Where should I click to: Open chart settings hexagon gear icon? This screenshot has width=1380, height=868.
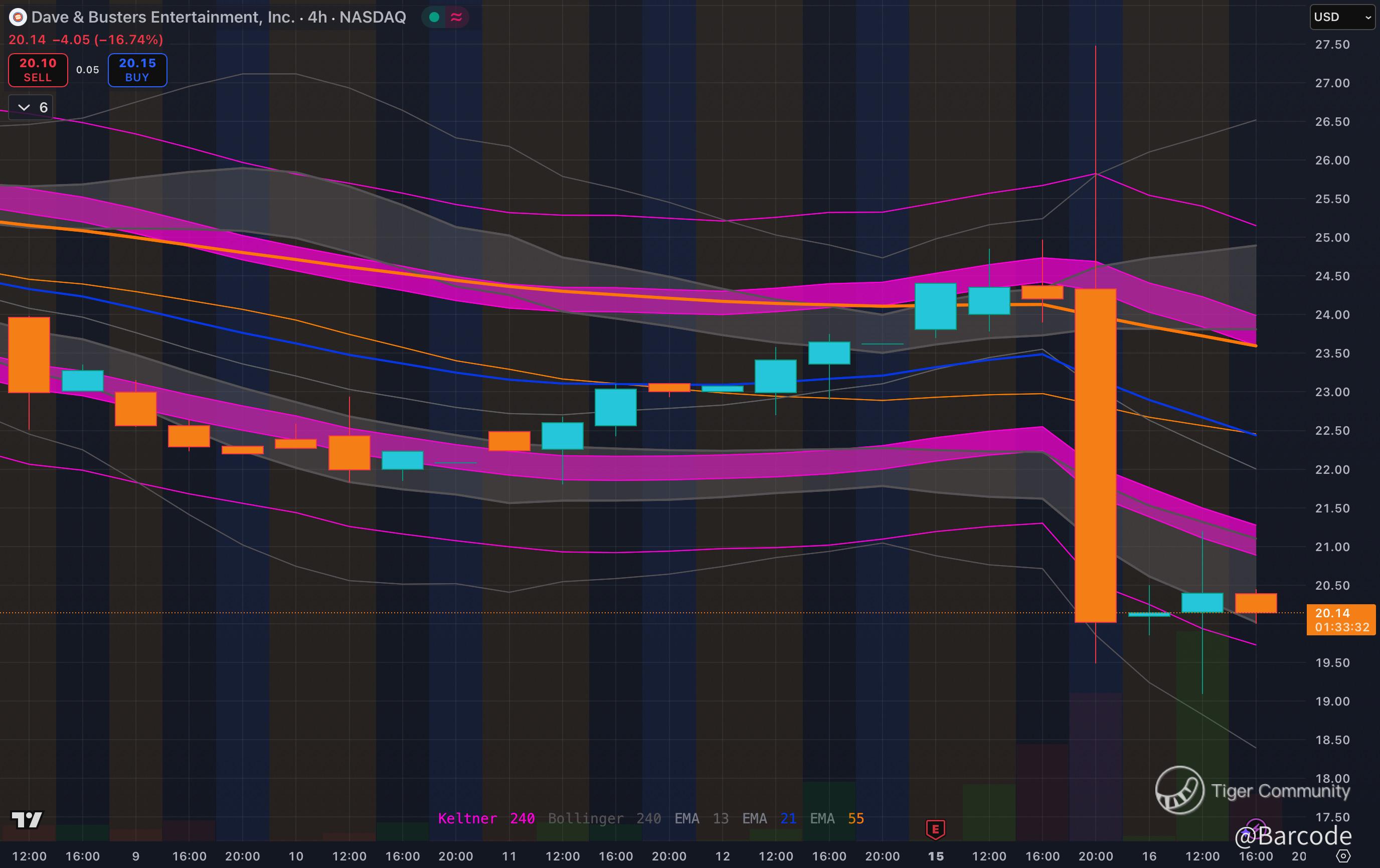click(1343, 856)
